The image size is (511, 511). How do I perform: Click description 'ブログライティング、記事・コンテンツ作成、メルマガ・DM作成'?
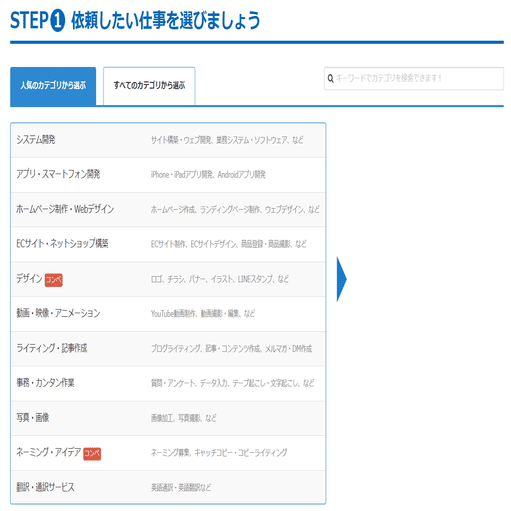point(231,349)
